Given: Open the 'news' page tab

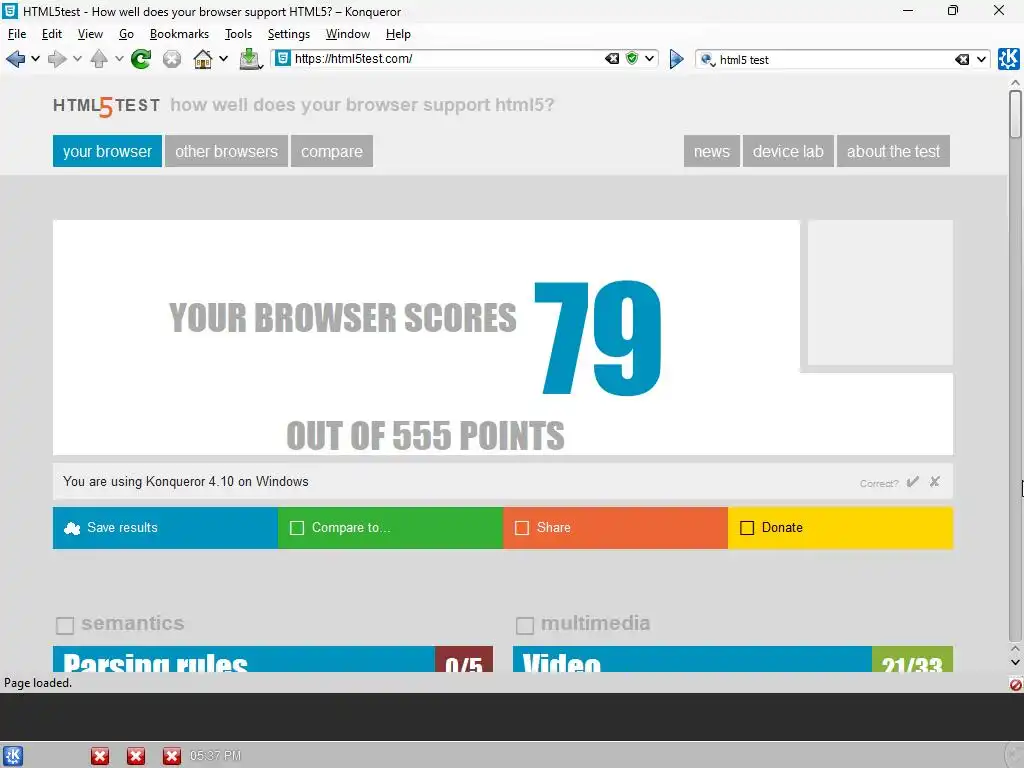Looking at the screenshot, I should pyautogui.click(x=712, y=152).
